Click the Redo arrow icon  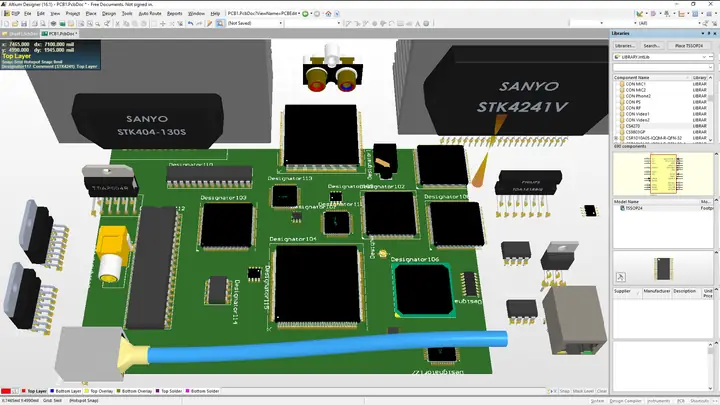click(x=199, y=23)
